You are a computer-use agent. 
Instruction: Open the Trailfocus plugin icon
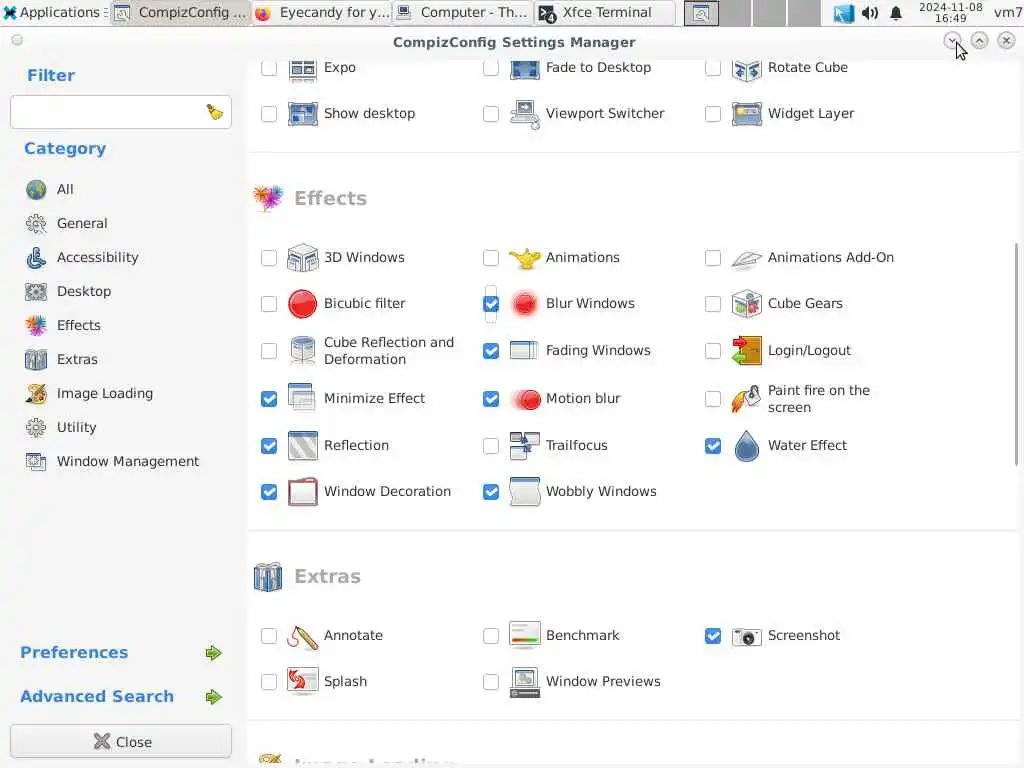point(524,445)
